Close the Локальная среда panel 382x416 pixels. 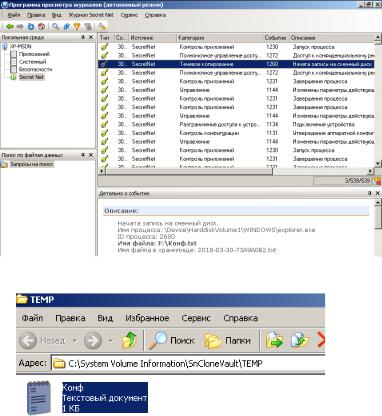[x=91, y=37]
